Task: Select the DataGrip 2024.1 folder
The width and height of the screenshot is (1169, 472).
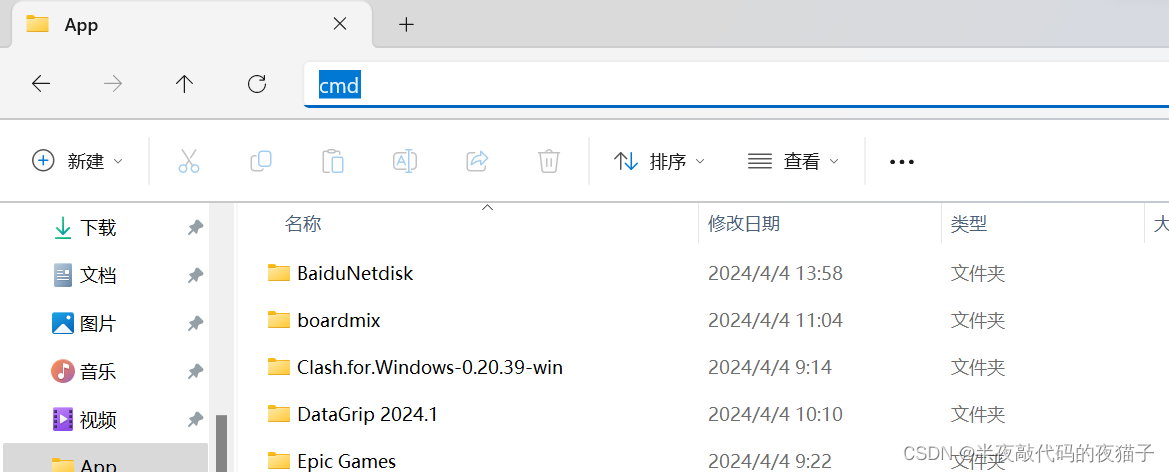Action: click(x=367, y=415)
